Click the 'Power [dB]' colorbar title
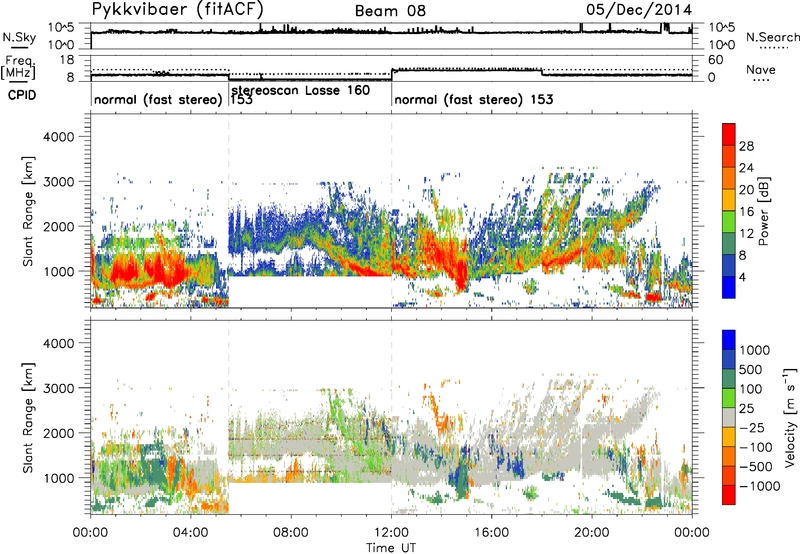Screen dimensions: 800x554 (x=763, y=211)
